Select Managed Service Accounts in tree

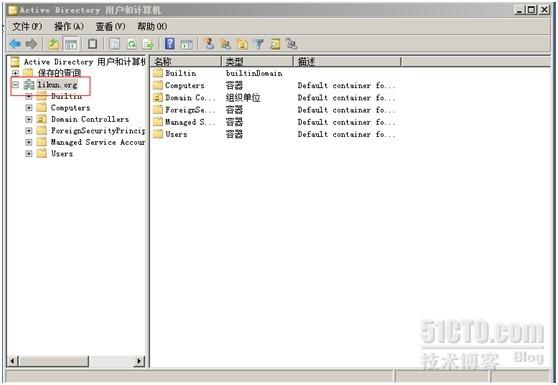tap(98, 142)
